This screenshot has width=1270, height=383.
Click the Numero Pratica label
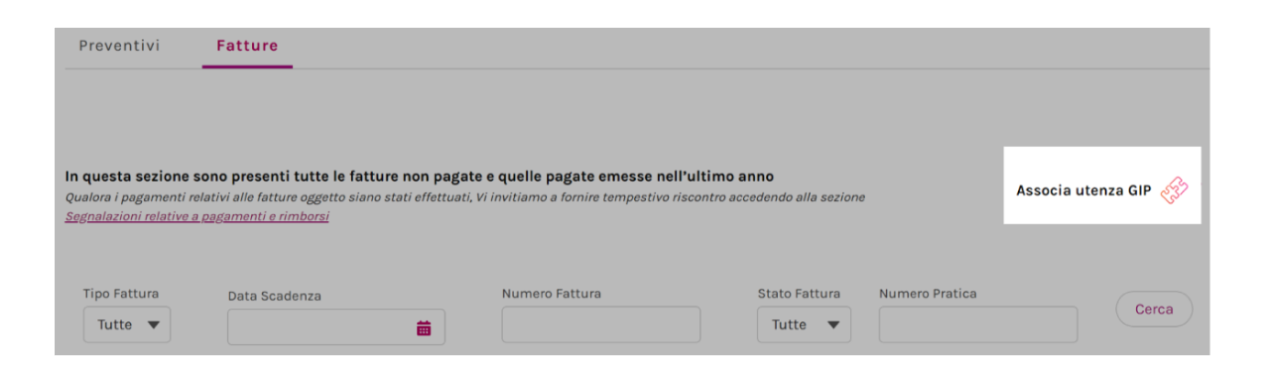928,294
